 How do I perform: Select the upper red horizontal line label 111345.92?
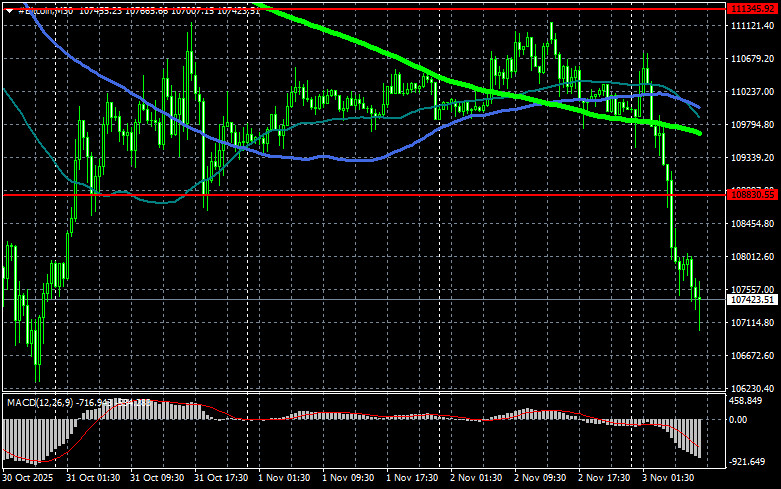(753, 9)
